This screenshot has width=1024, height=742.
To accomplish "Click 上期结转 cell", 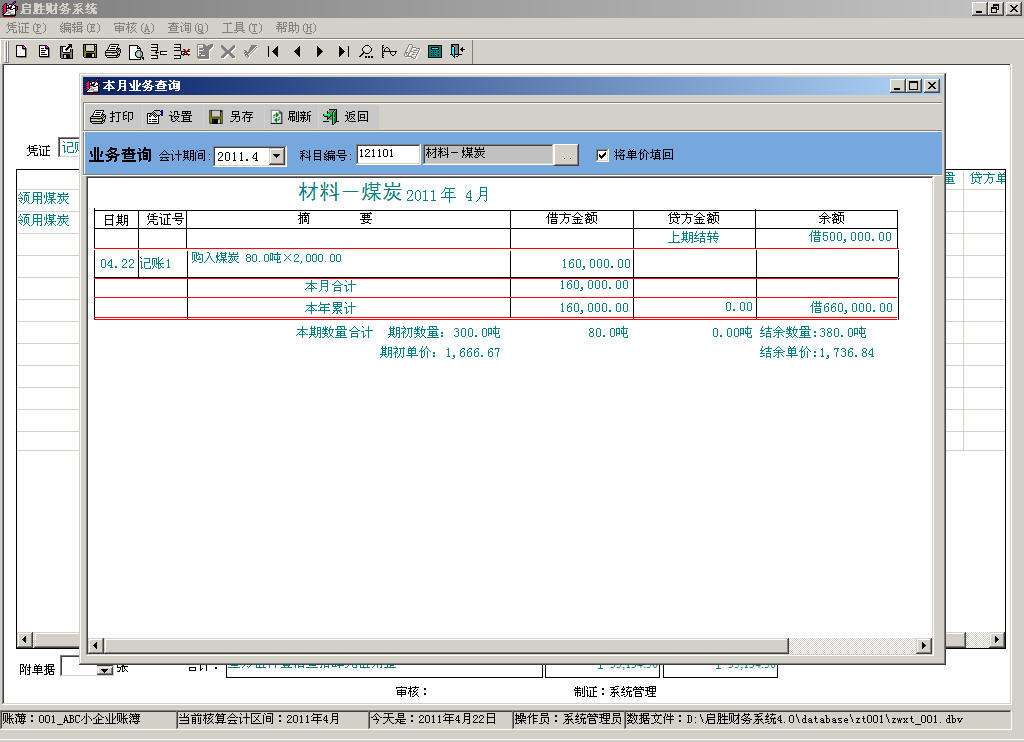I will click(693, 237).
